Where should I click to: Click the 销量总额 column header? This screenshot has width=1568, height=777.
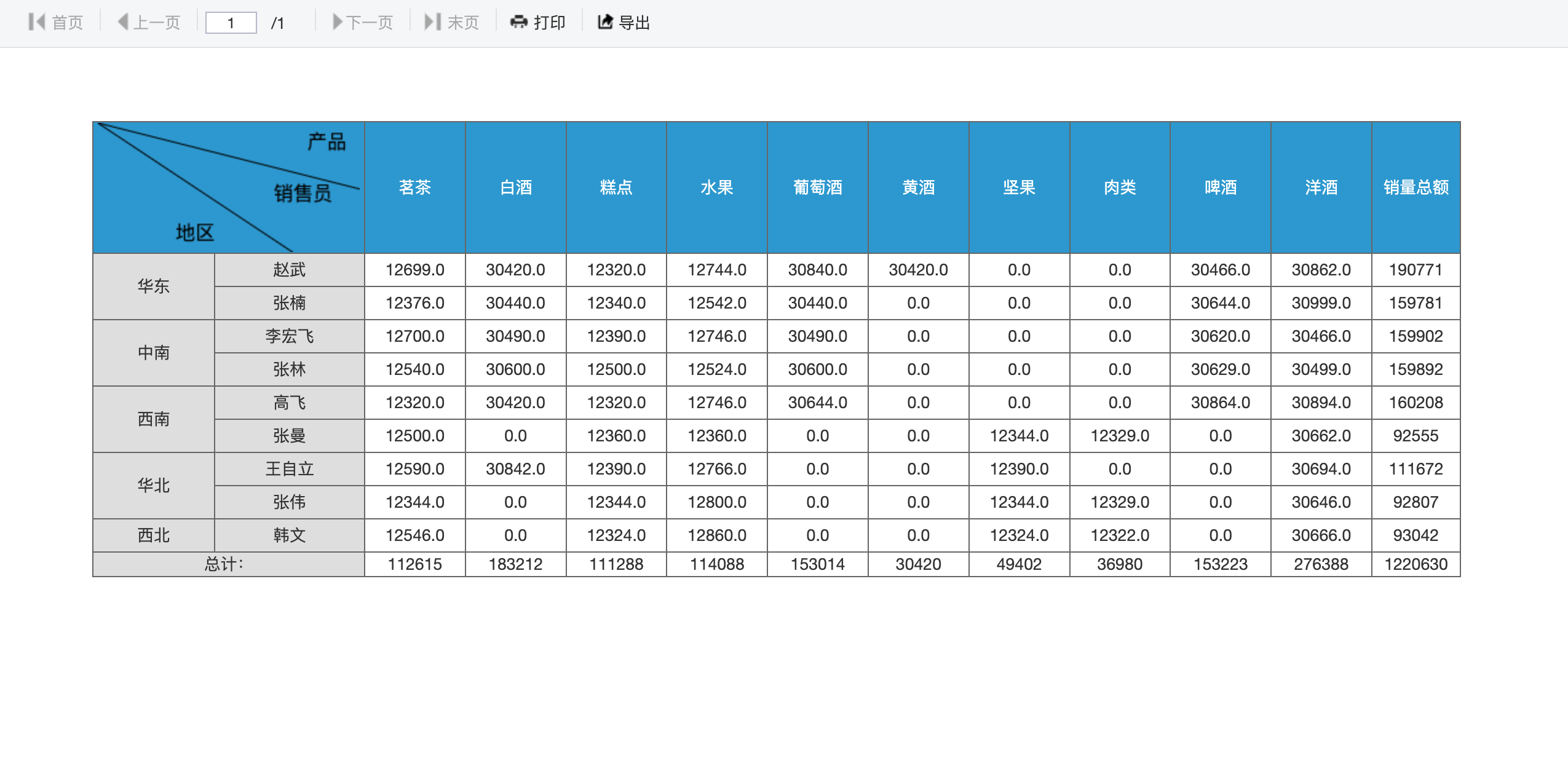[1416, 187]
